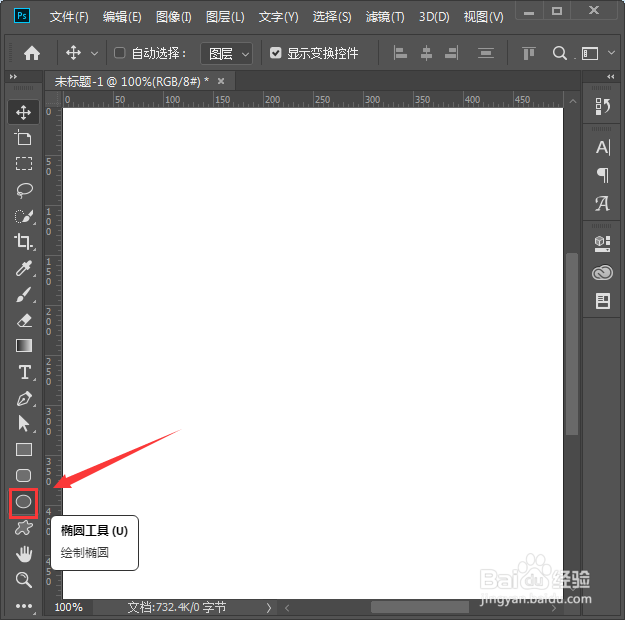Open the Glyphs panel icon
This screenshot has width=625, height=620.
coord(602,203)
